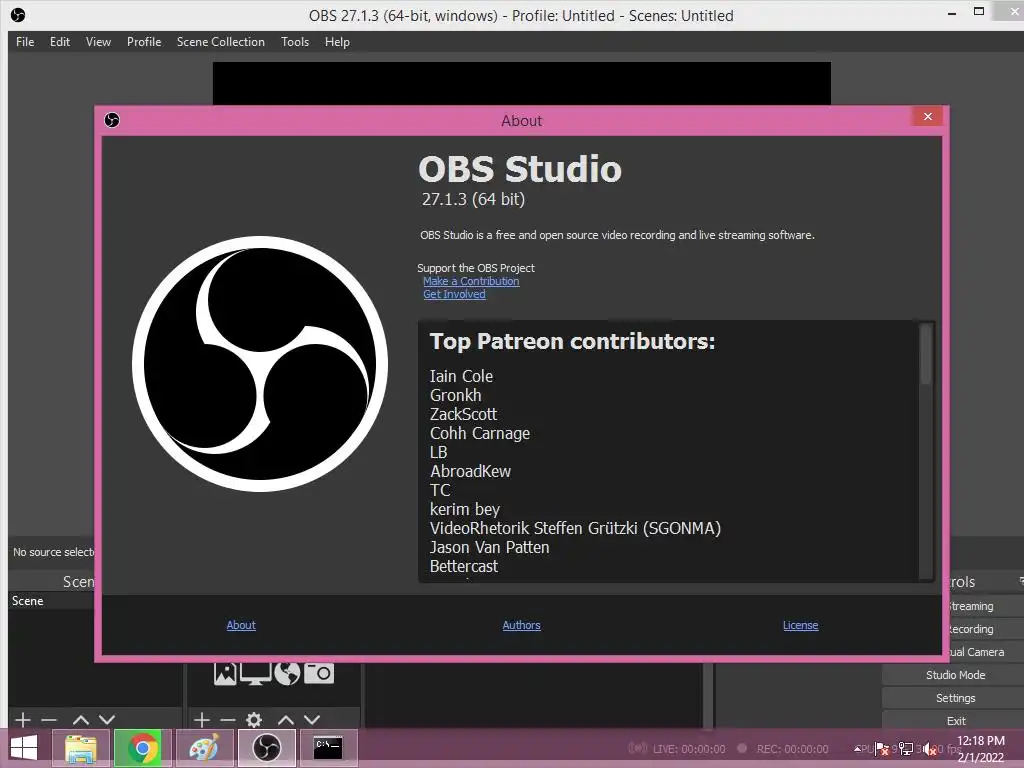1024x768 pixels.
Task: Click contributor name 'Gronkh'
Action: point(455,395)
